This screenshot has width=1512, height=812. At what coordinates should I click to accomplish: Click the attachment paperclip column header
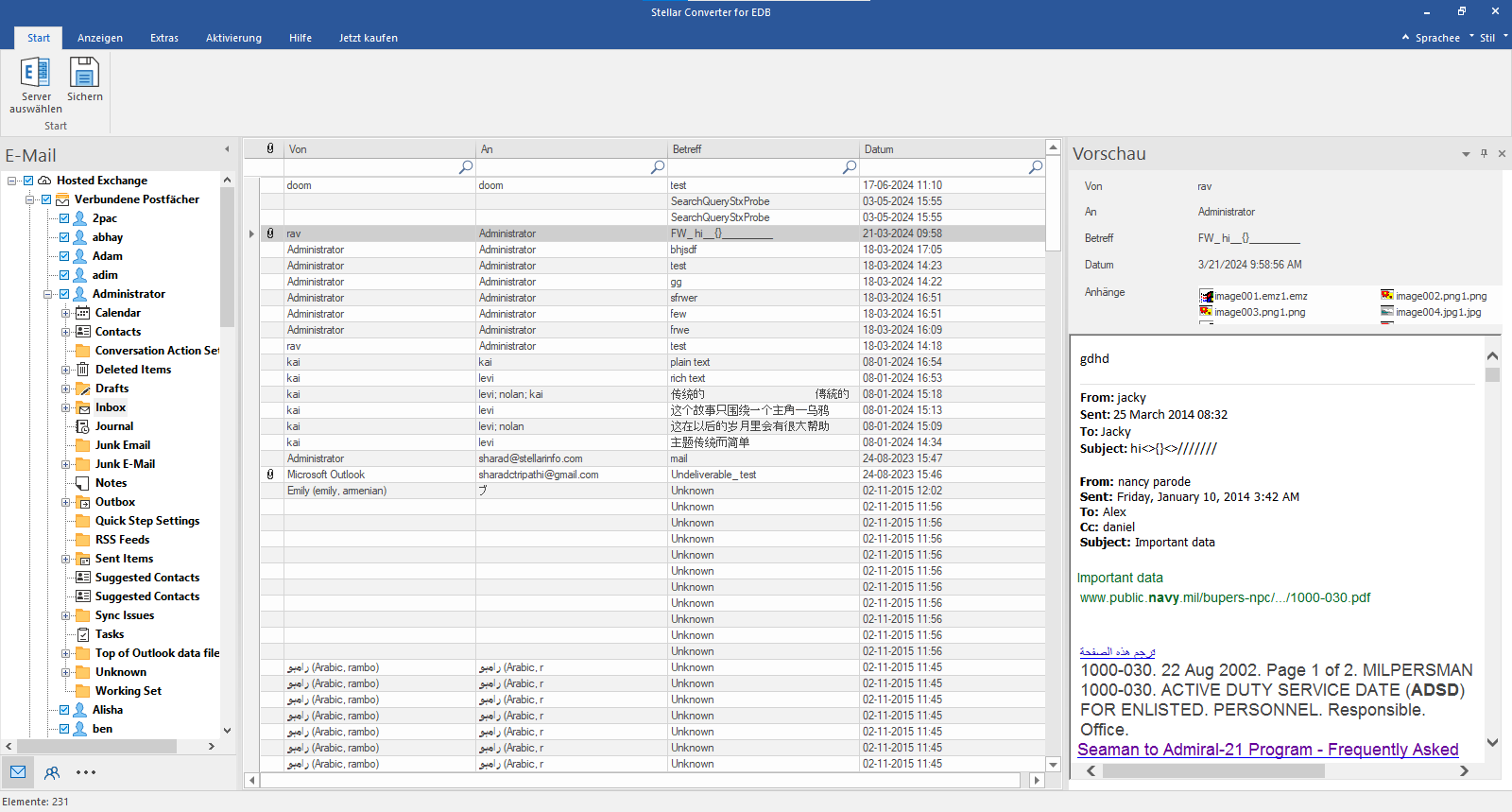270,148
